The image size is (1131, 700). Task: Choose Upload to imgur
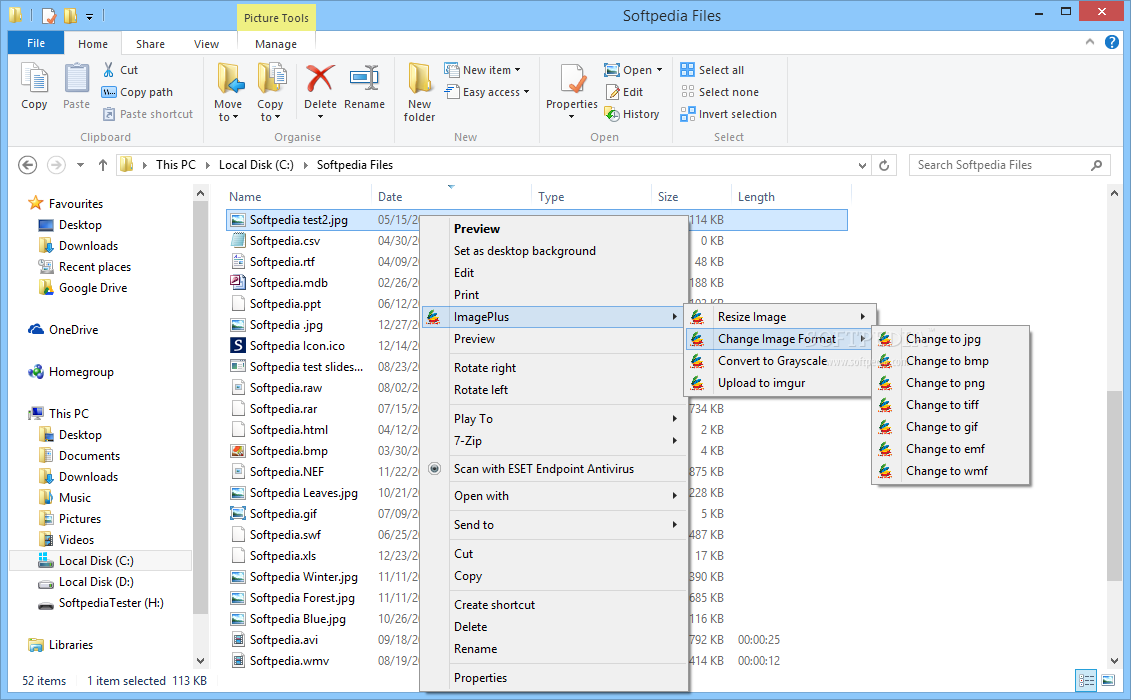coord(761,383)
